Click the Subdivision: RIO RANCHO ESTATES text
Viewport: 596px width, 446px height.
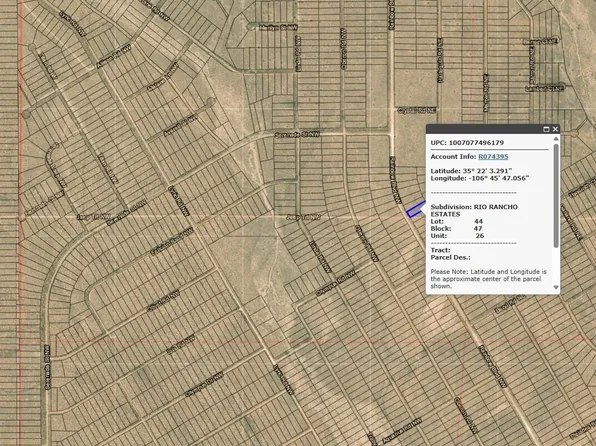tap(474, 211)
